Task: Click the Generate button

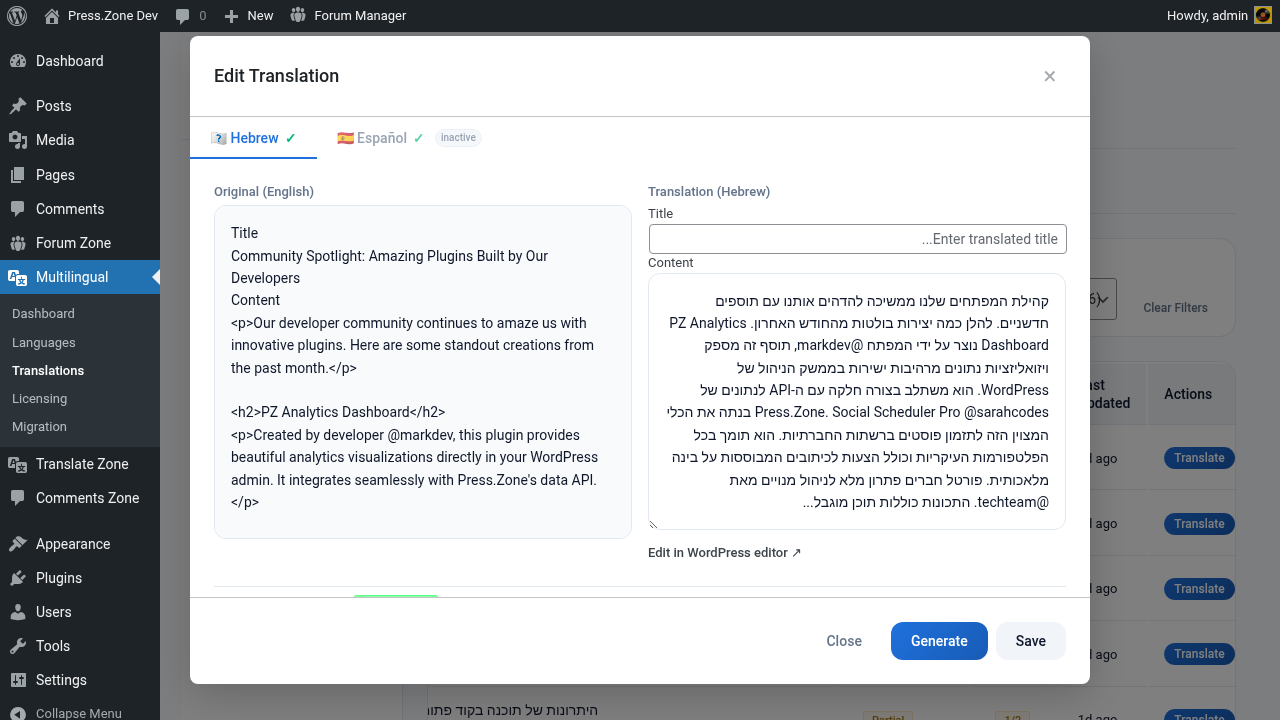Action: point(939,641)
